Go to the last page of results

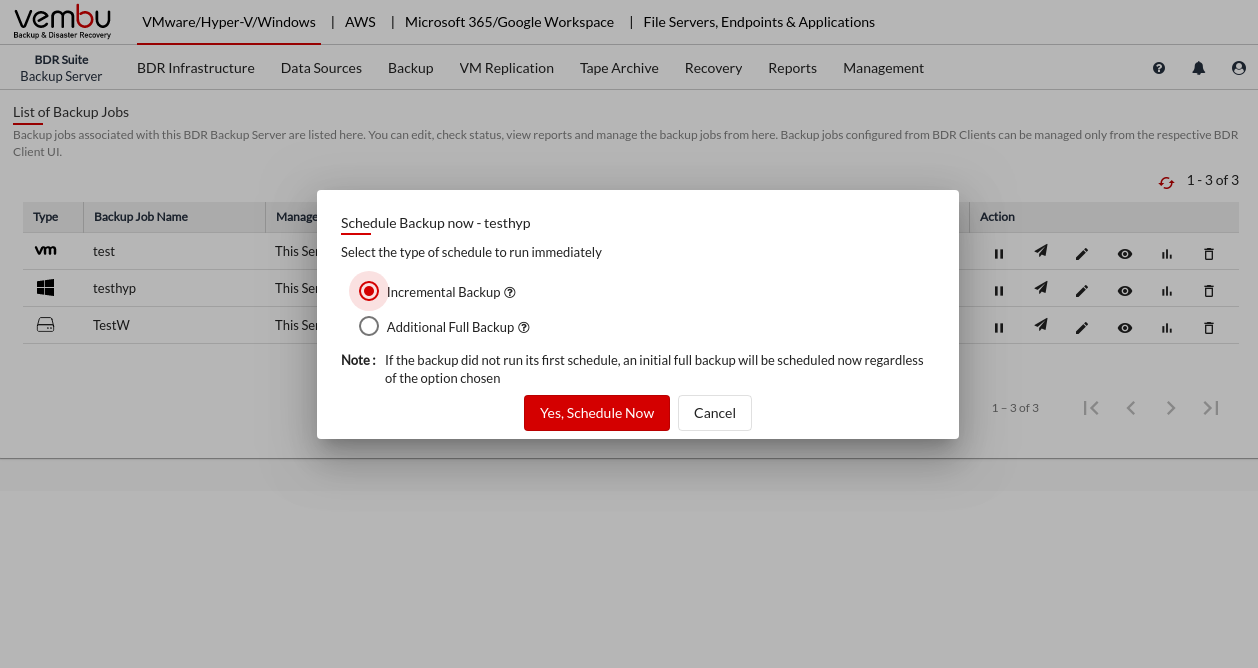click(1210, 408)
